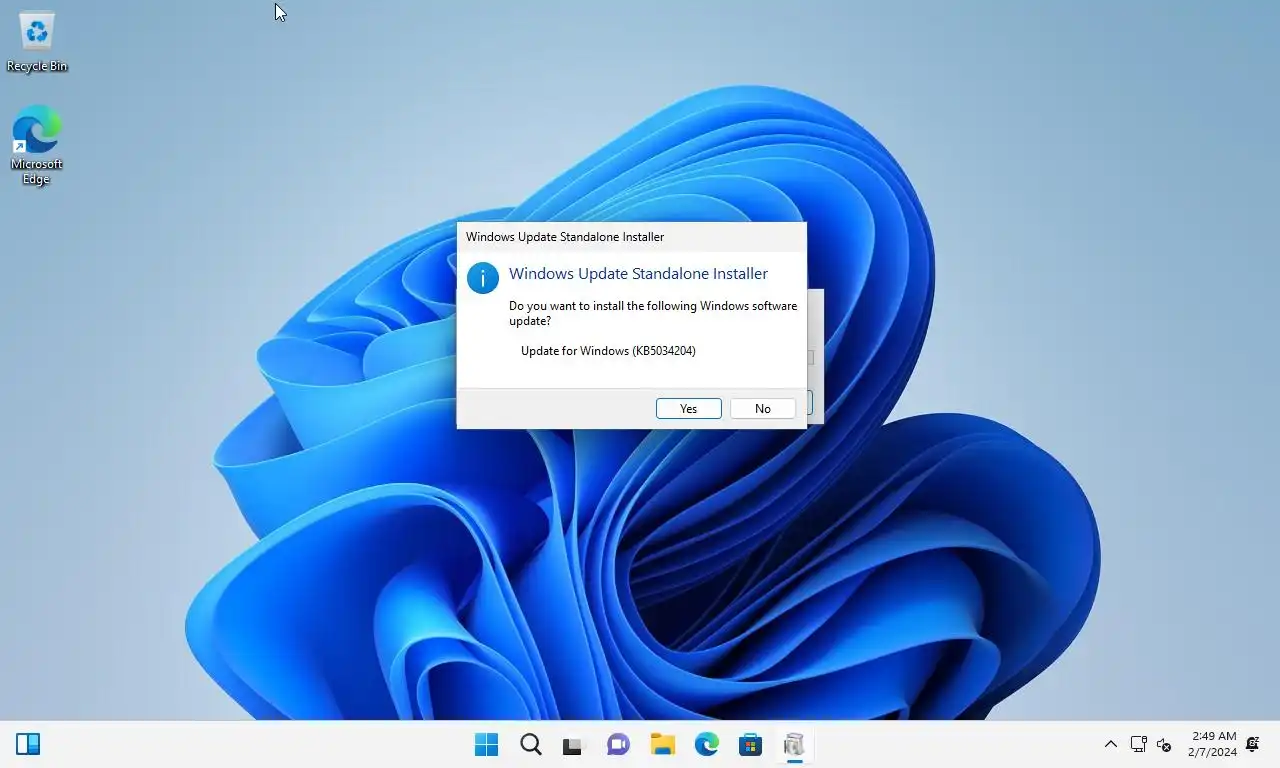Open the Recycle Bin desktop icon
The width and height of the screenshot is (1280, 768).
pyautogui.click(x=37, y=41)
